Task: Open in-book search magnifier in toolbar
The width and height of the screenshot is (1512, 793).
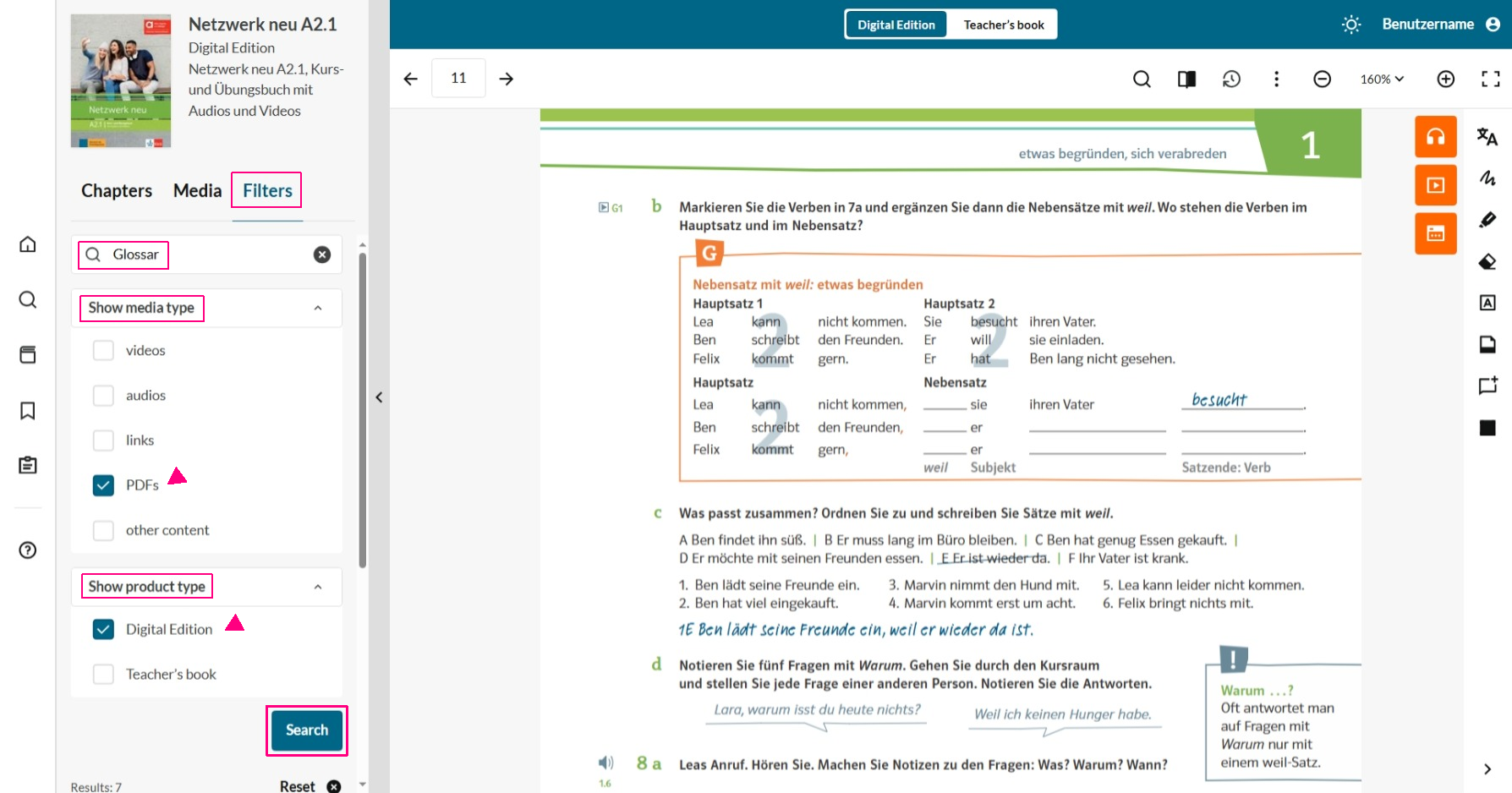Action: (x=1142, y=79)
